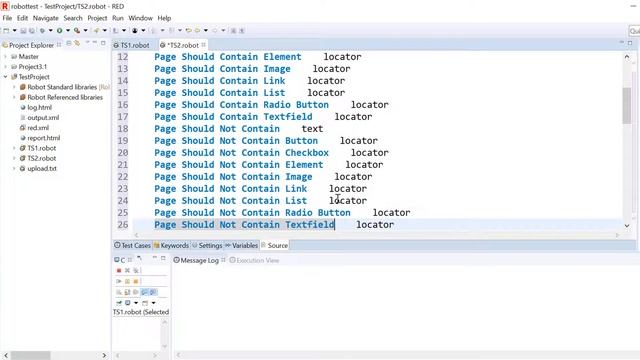Screen dimensions: 640x360
Task: Expand the TS1.robot tree node
Action: pyautogui.click(x=14, y=148)
